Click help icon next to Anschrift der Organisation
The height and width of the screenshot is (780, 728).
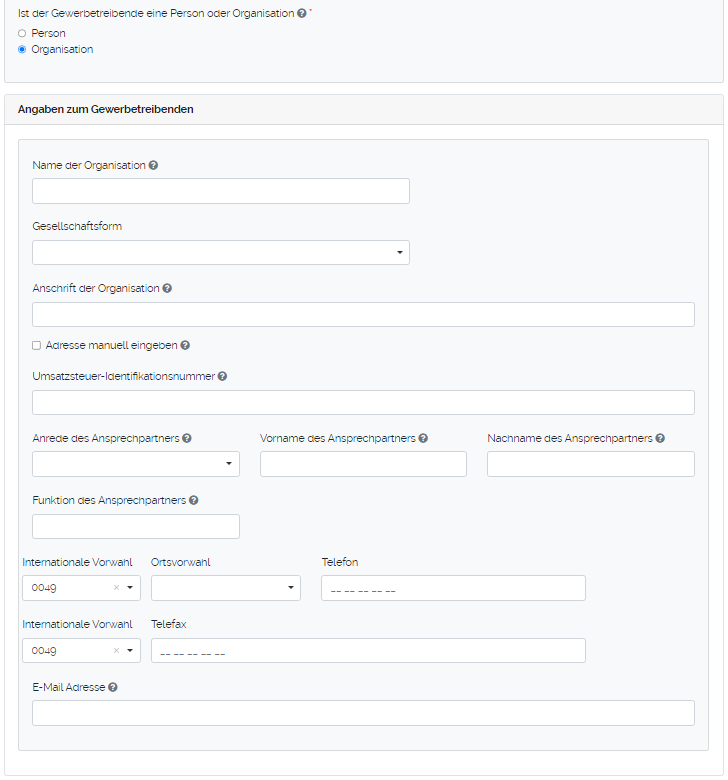(167, 288)
